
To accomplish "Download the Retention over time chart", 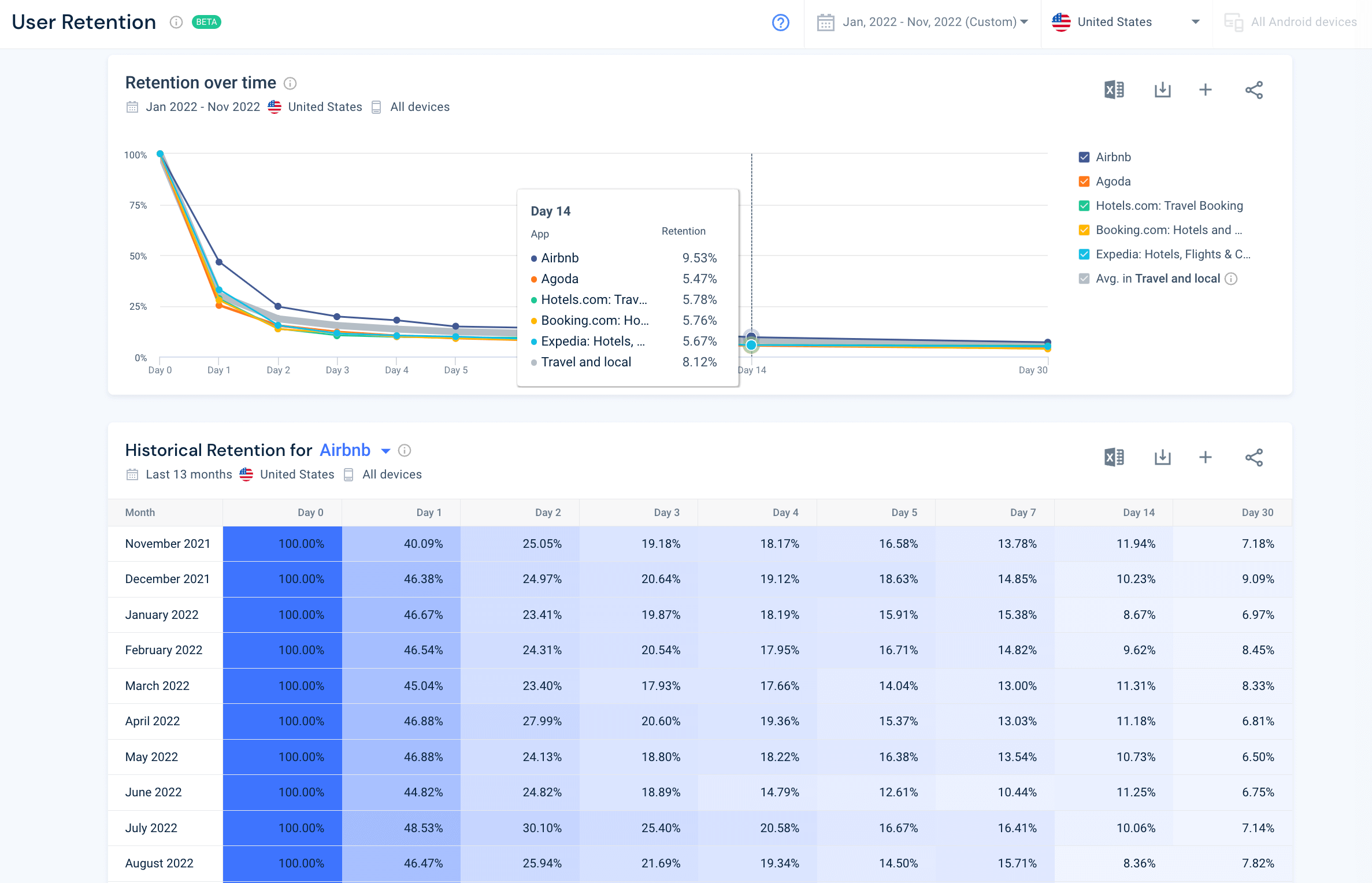I will click(1162, 90).
